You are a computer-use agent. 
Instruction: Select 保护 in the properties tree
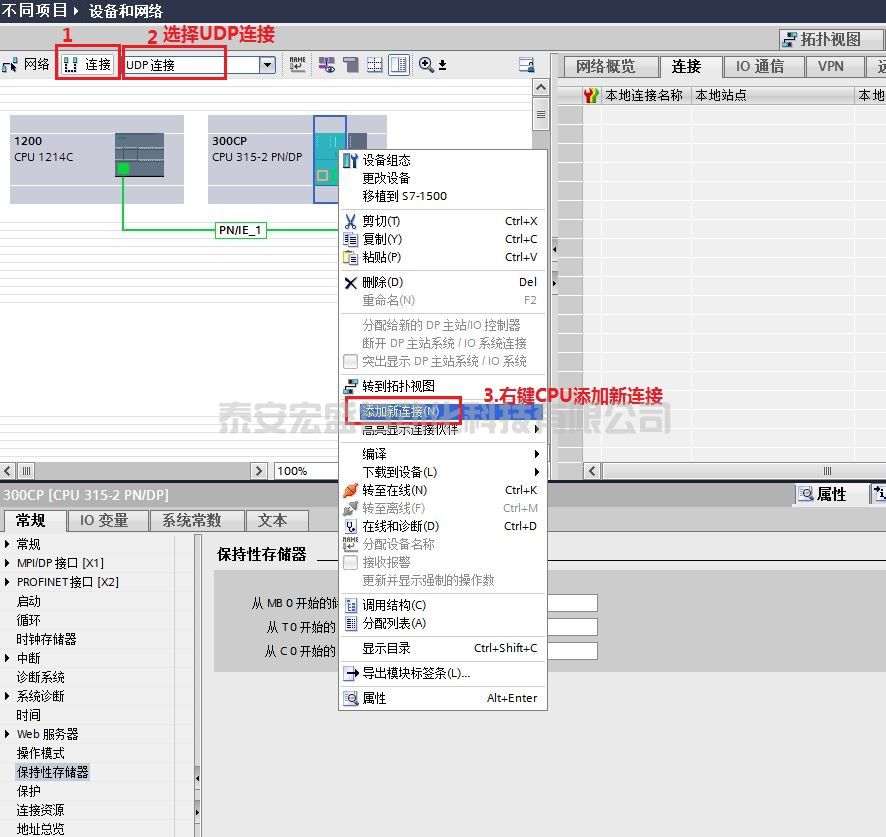click(29, 791)
